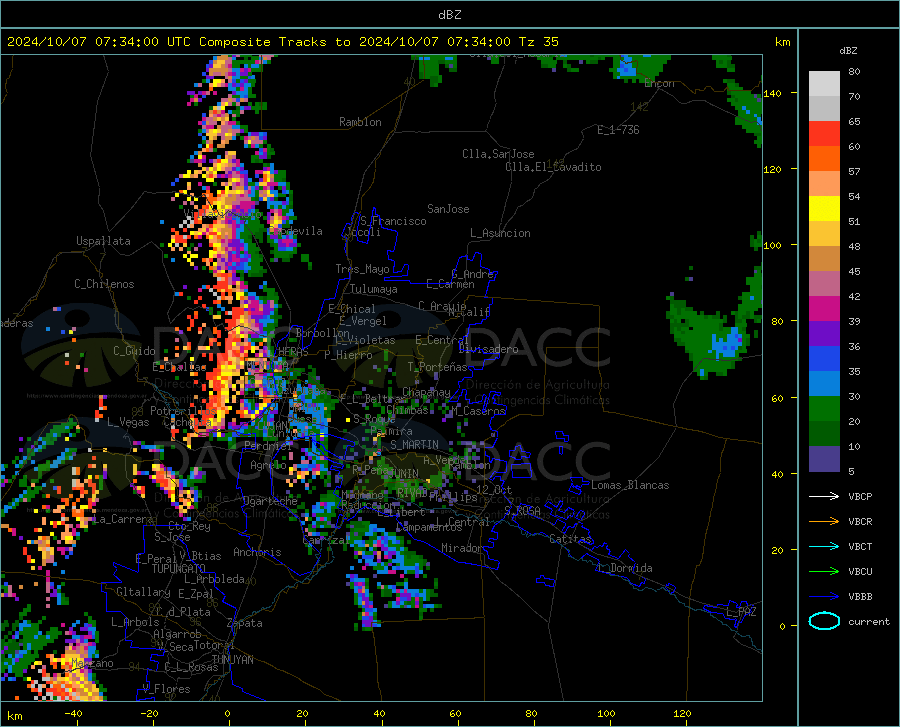Click the 'L_Vegas' place label
This screenshot has width=900, height=727.
click(128, 422)
